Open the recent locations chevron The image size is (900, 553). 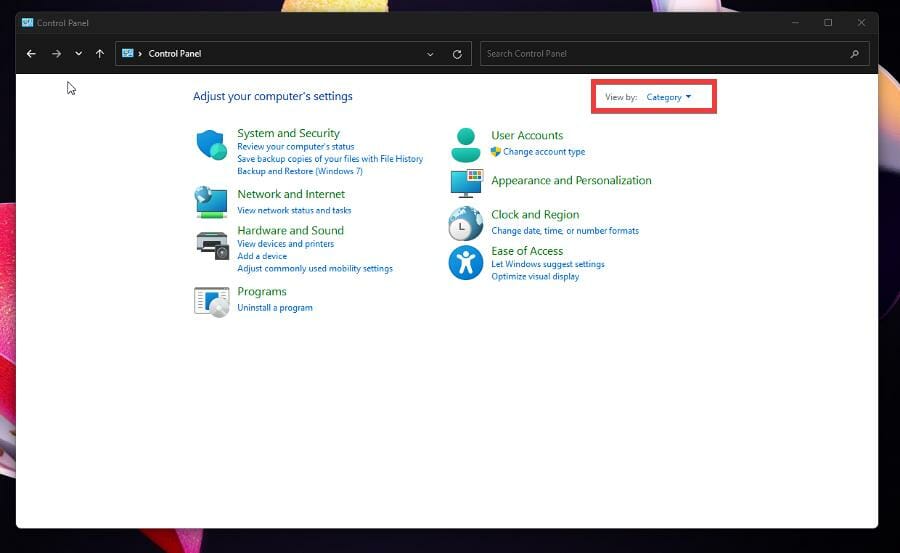[78, 54]
